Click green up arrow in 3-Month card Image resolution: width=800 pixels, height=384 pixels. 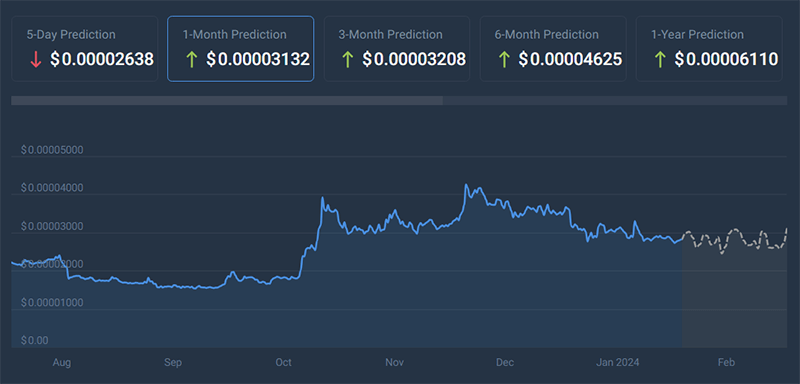pyautogui.click(x=347, y=60)
